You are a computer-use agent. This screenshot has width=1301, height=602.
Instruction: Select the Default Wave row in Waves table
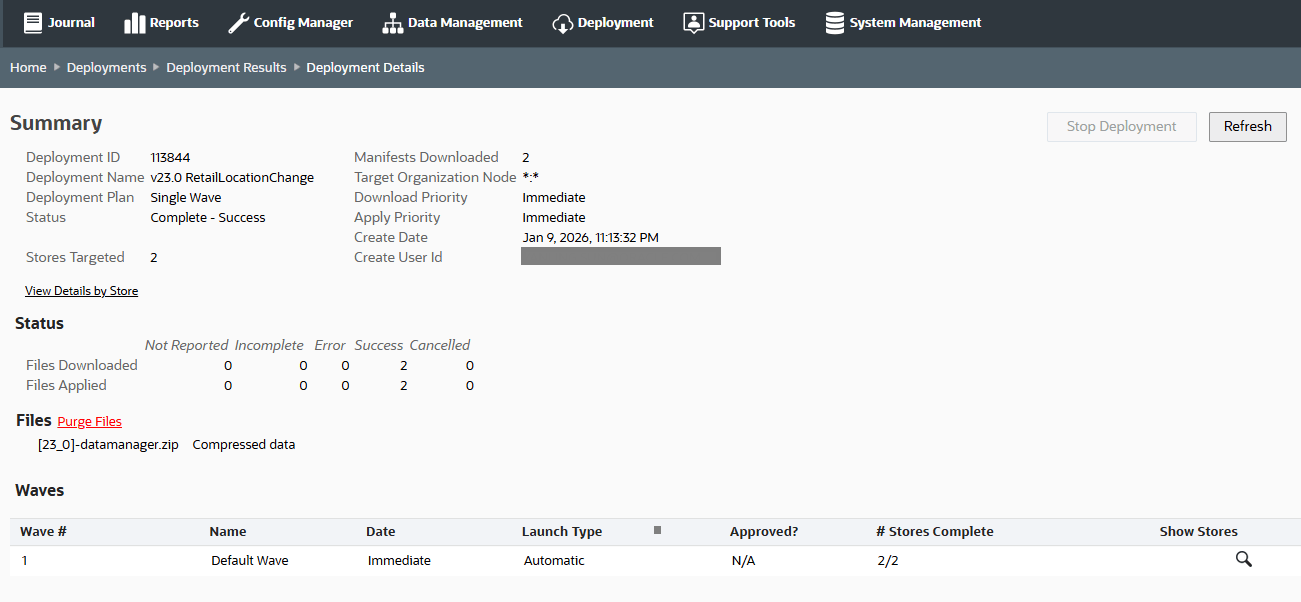pos(249,560)
